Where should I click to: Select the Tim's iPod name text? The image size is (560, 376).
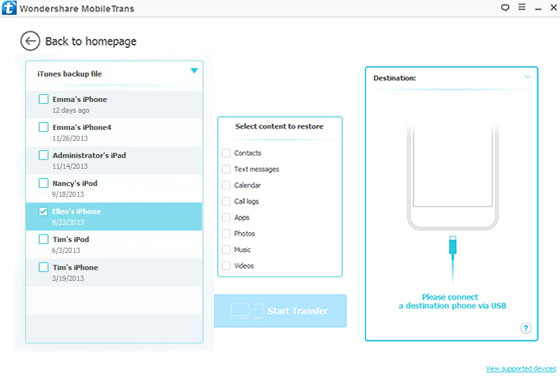tap(71, 239)
